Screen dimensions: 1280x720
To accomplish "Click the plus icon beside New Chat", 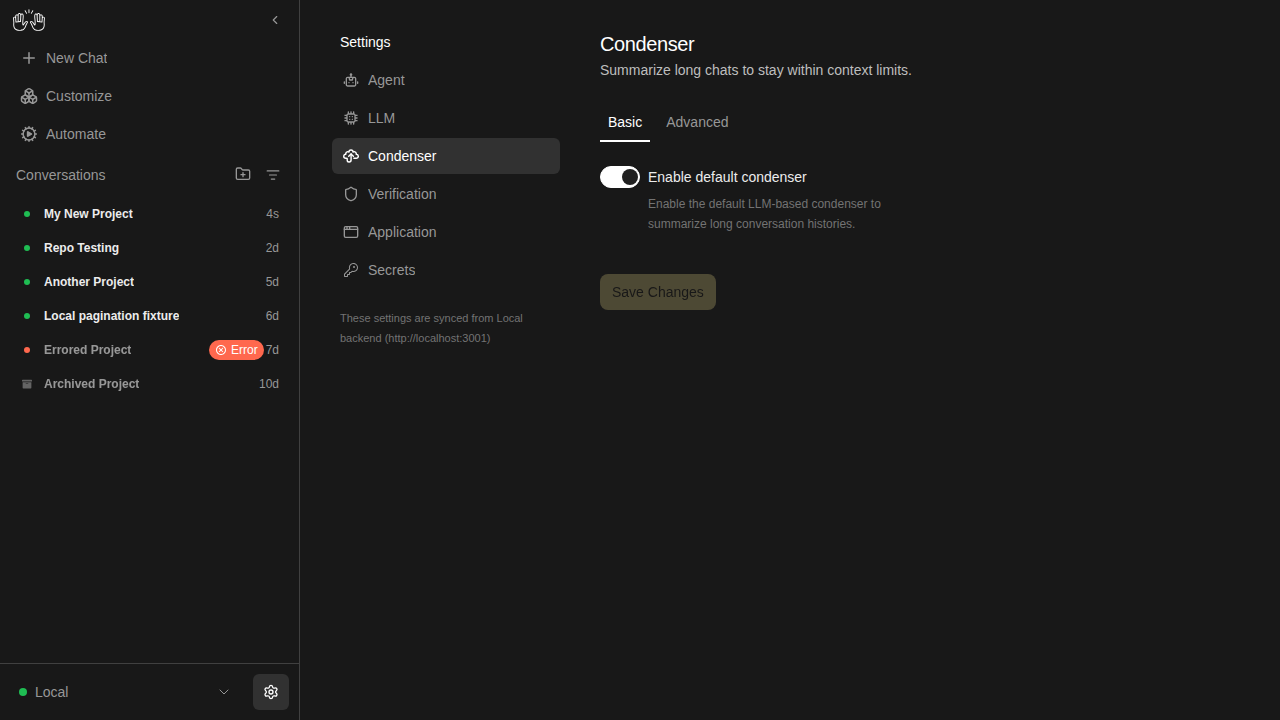I will 29,58.
